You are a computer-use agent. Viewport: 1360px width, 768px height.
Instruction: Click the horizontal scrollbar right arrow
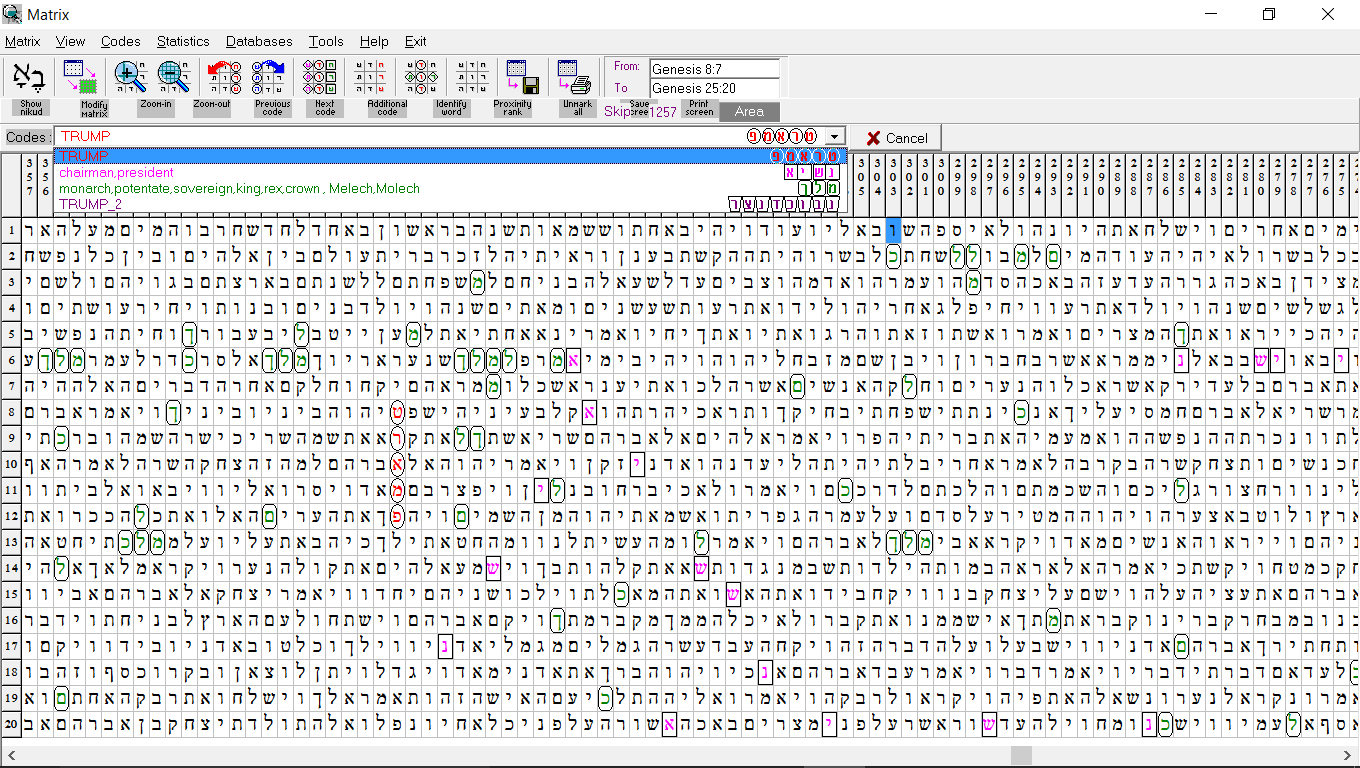[x=1350, y=755]
